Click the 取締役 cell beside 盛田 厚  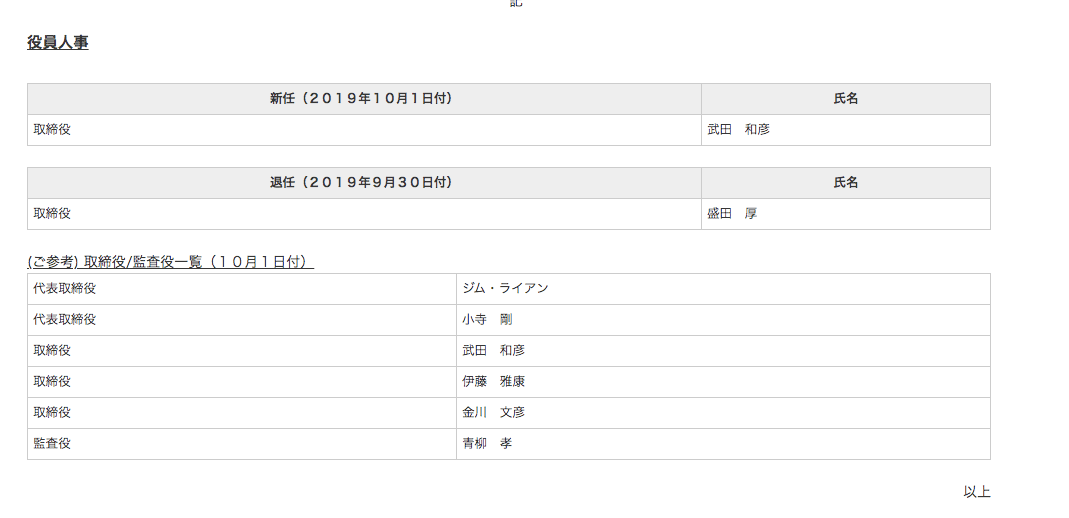pyautogui.click(x=52, y=214)
